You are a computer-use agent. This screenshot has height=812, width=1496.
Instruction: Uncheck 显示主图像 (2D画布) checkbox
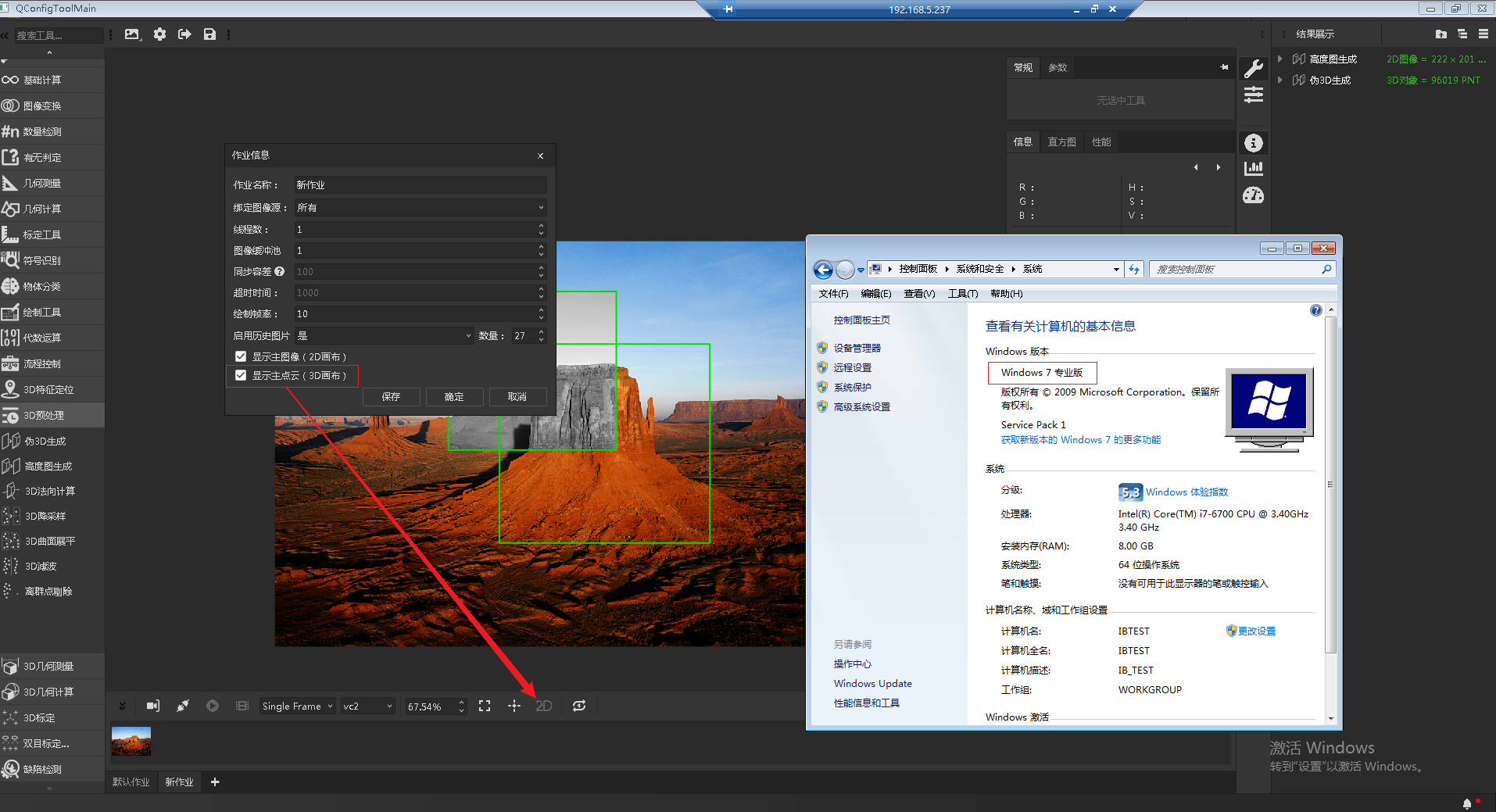241,356
